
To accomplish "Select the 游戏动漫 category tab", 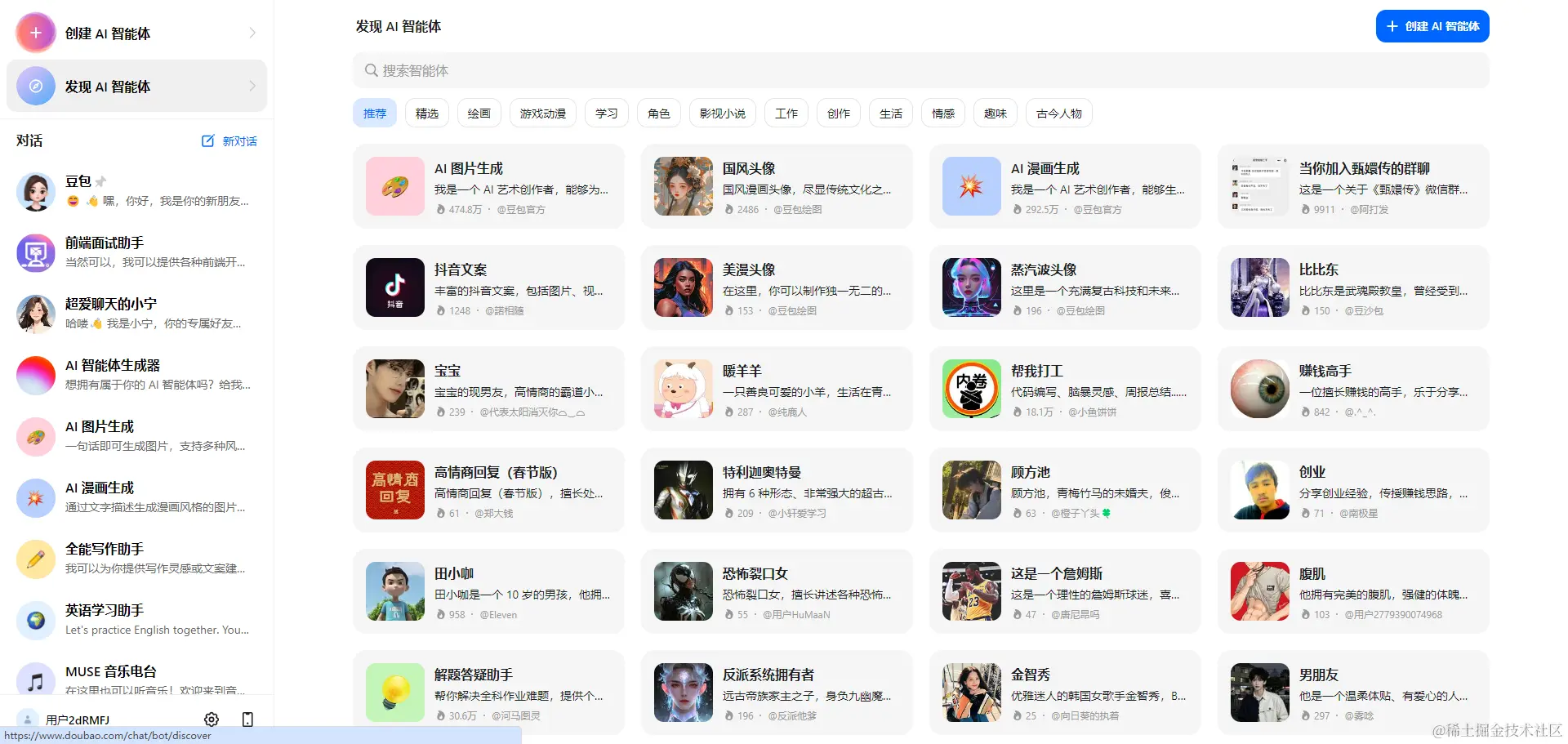I will coord(543,114).
